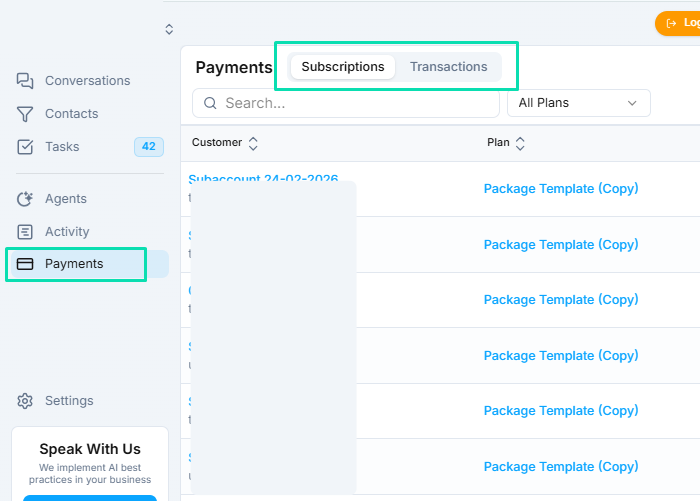Click the Speak With Us heading
The width and height of the screenshot is (700, 501).
click(90, 449)
